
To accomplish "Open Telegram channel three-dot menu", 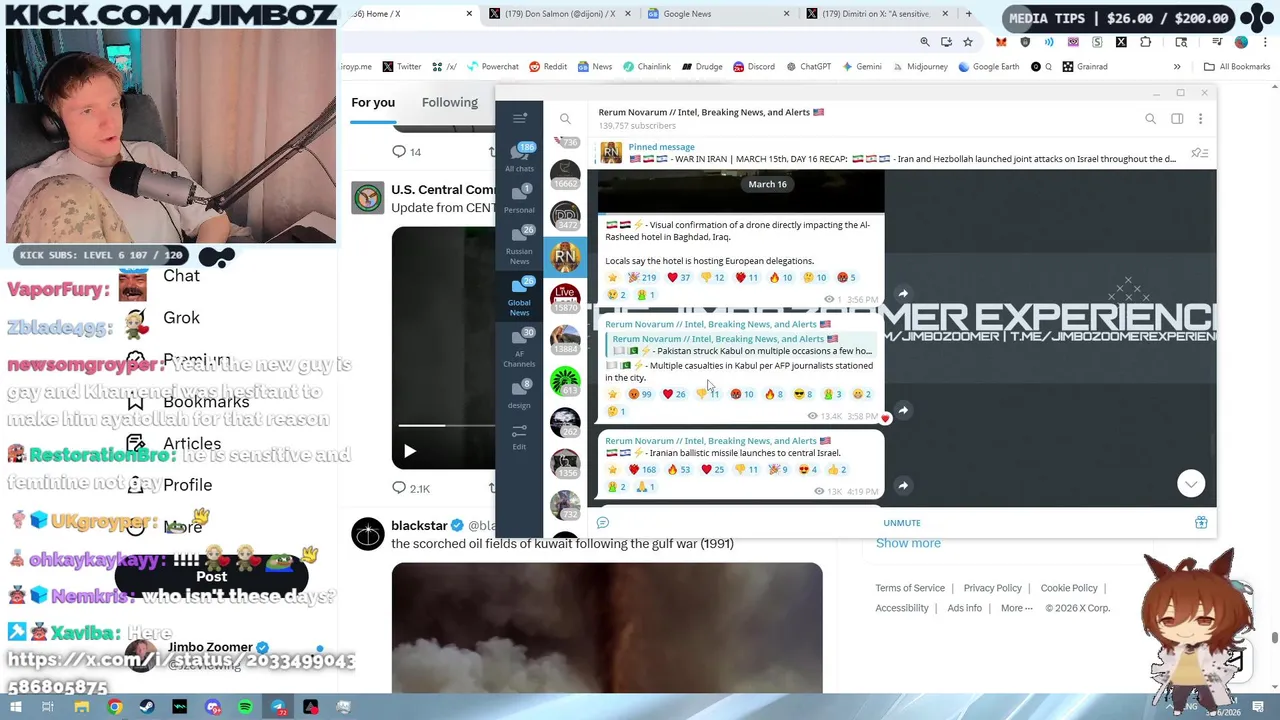I will [1200, 119].
